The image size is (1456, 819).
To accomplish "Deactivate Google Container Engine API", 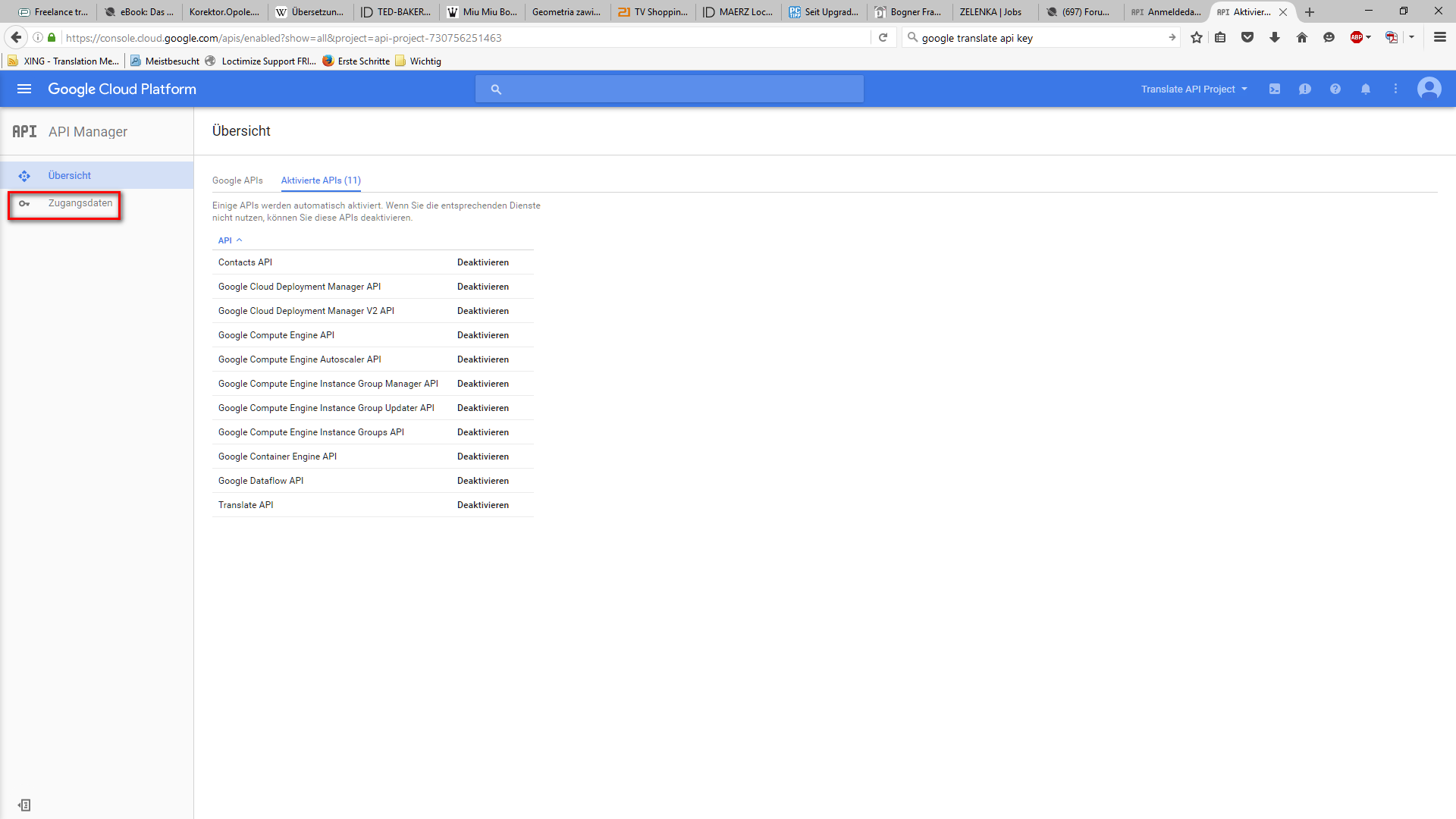I will pyautogui.click(x=483, y=457).
